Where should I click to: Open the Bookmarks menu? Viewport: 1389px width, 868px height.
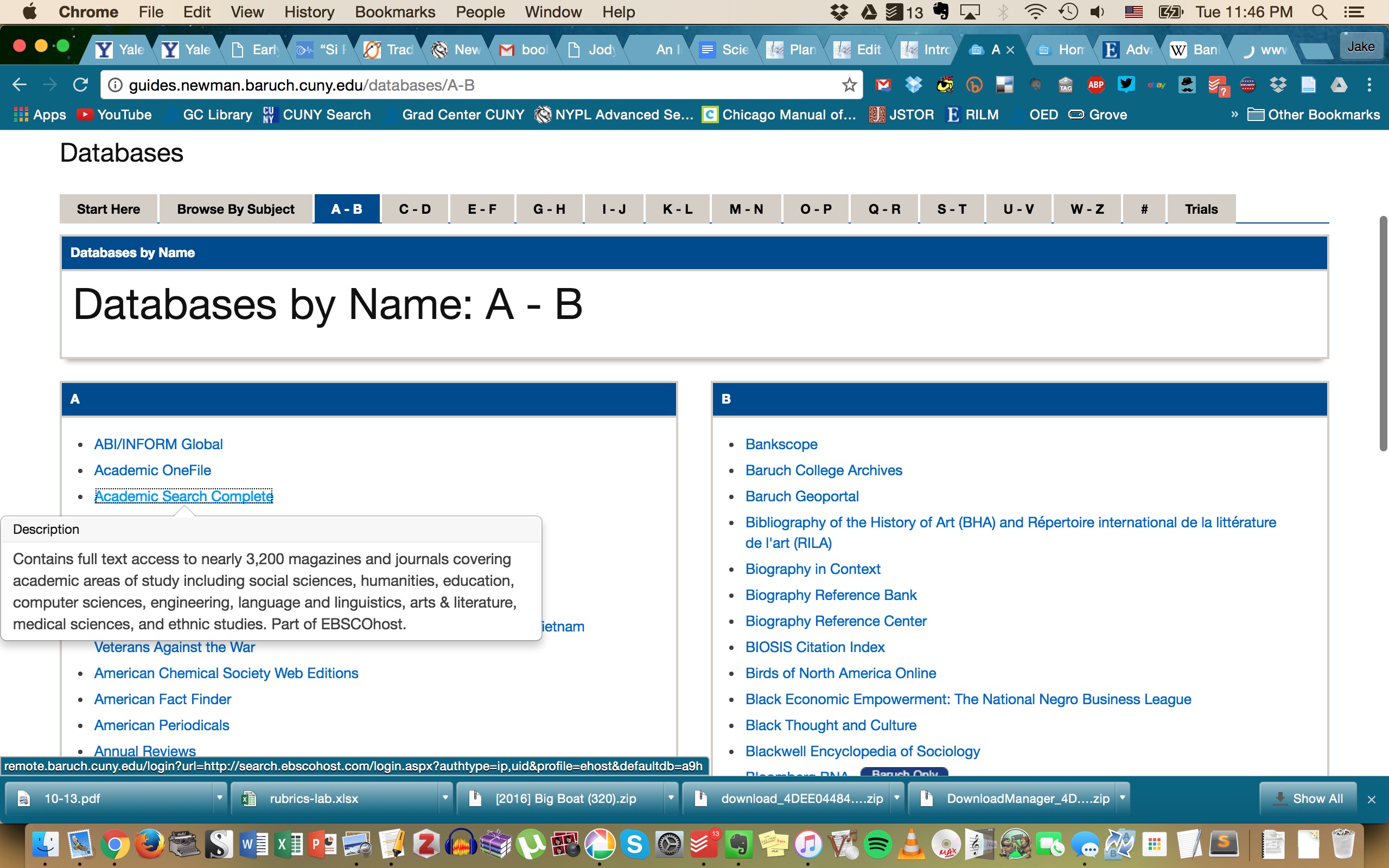click(x=394, y=12)
